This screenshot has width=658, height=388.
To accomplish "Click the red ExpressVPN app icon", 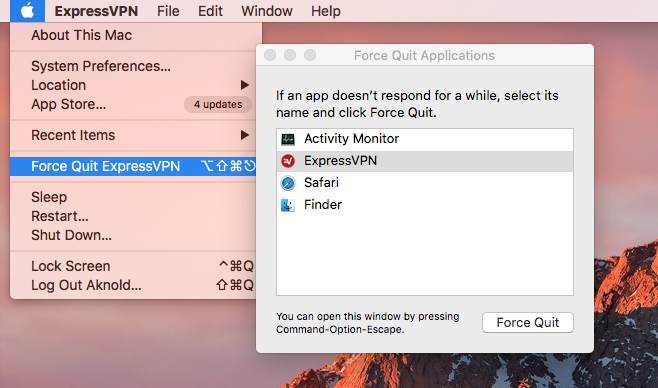I will point(288,161).
